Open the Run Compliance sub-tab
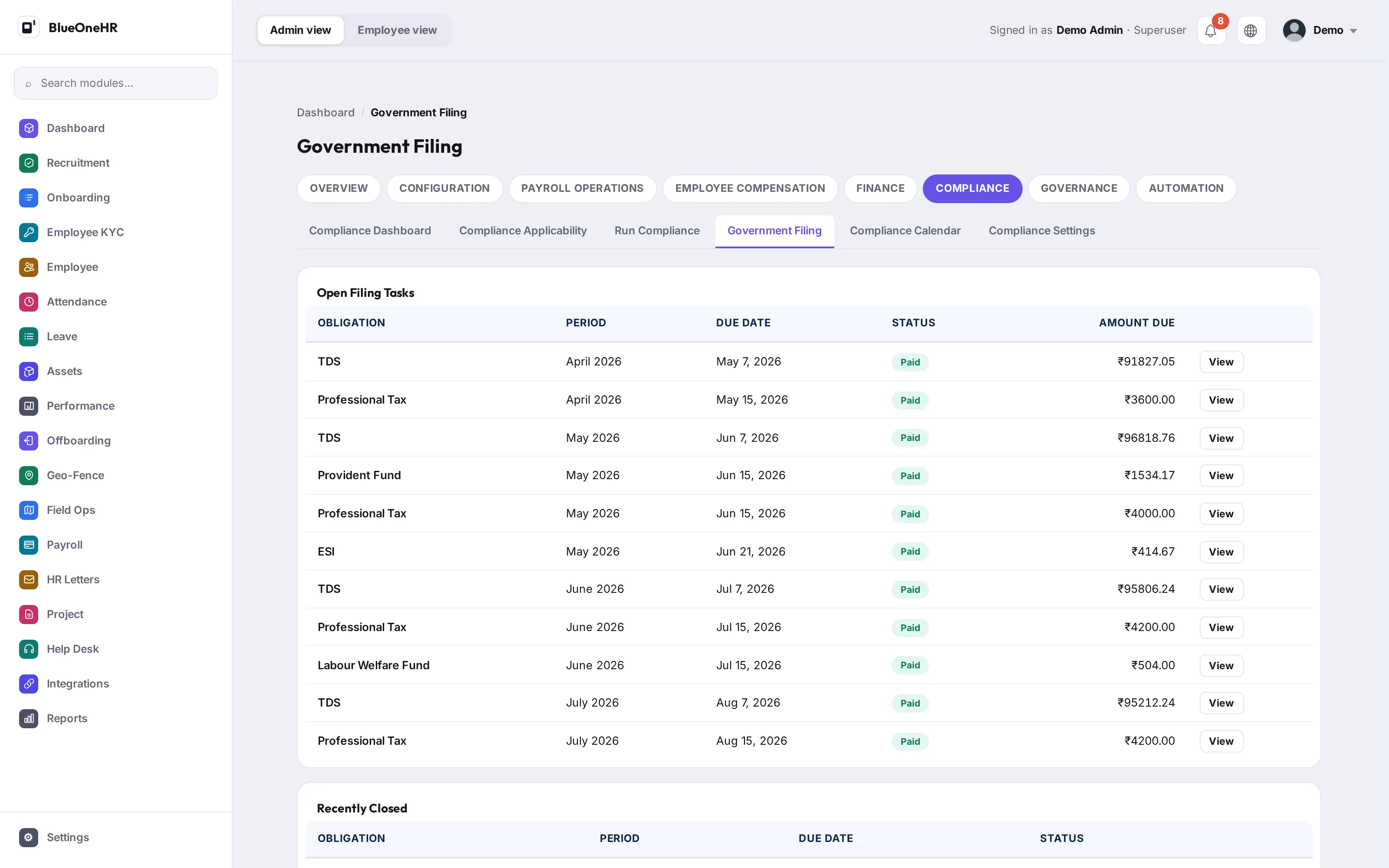The width and height of the screenshot is (1389, 868). pos(657,231)
